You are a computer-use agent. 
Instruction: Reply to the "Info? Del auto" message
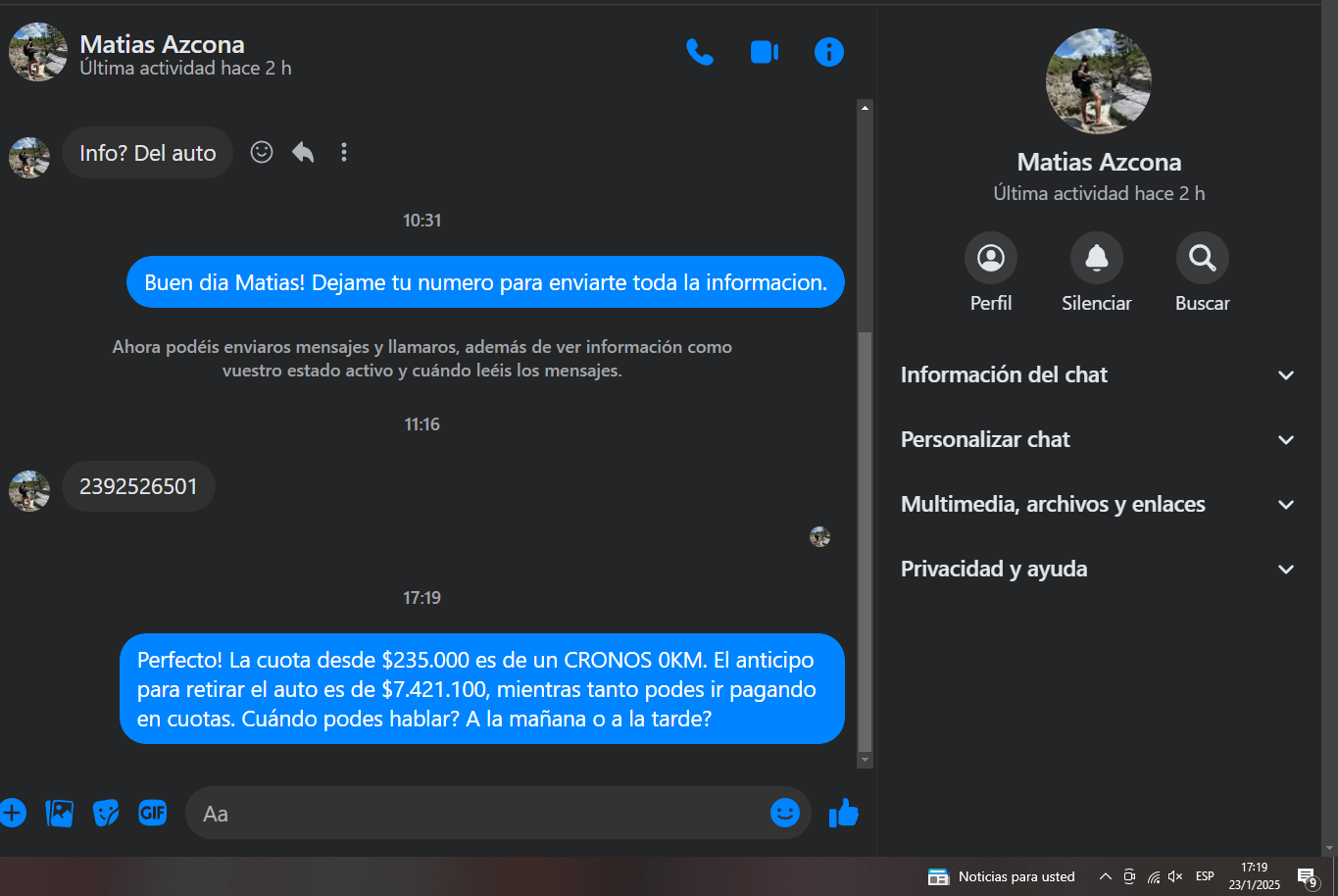(303, 152)
